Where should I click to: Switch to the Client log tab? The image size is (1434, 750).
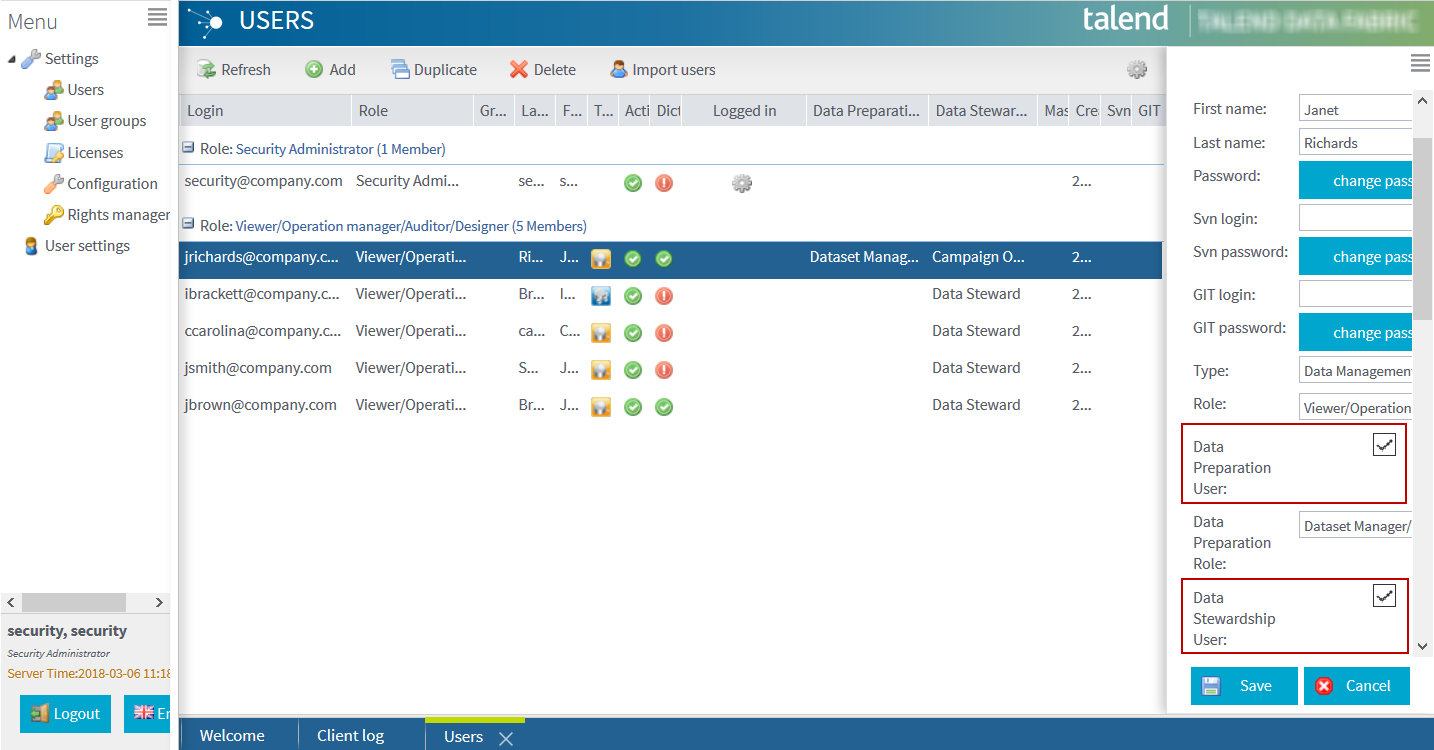(x=350, y=736)
